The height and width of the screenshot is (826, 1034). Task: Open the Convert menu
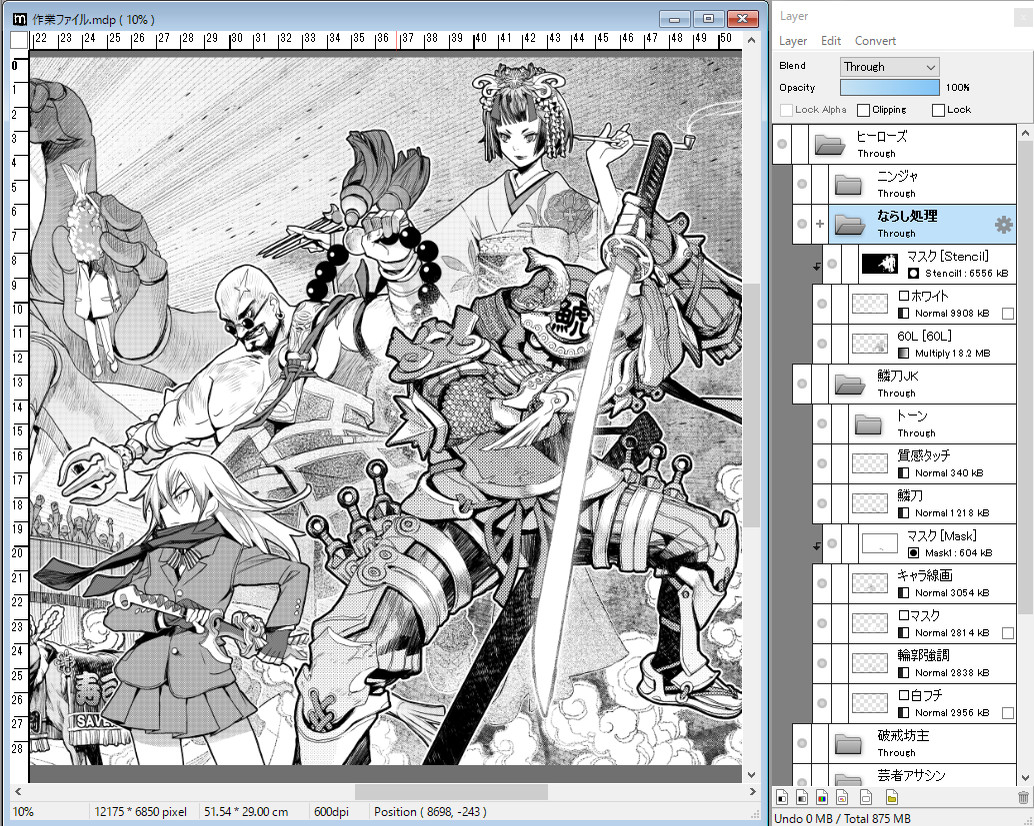[x=875, y=41]
